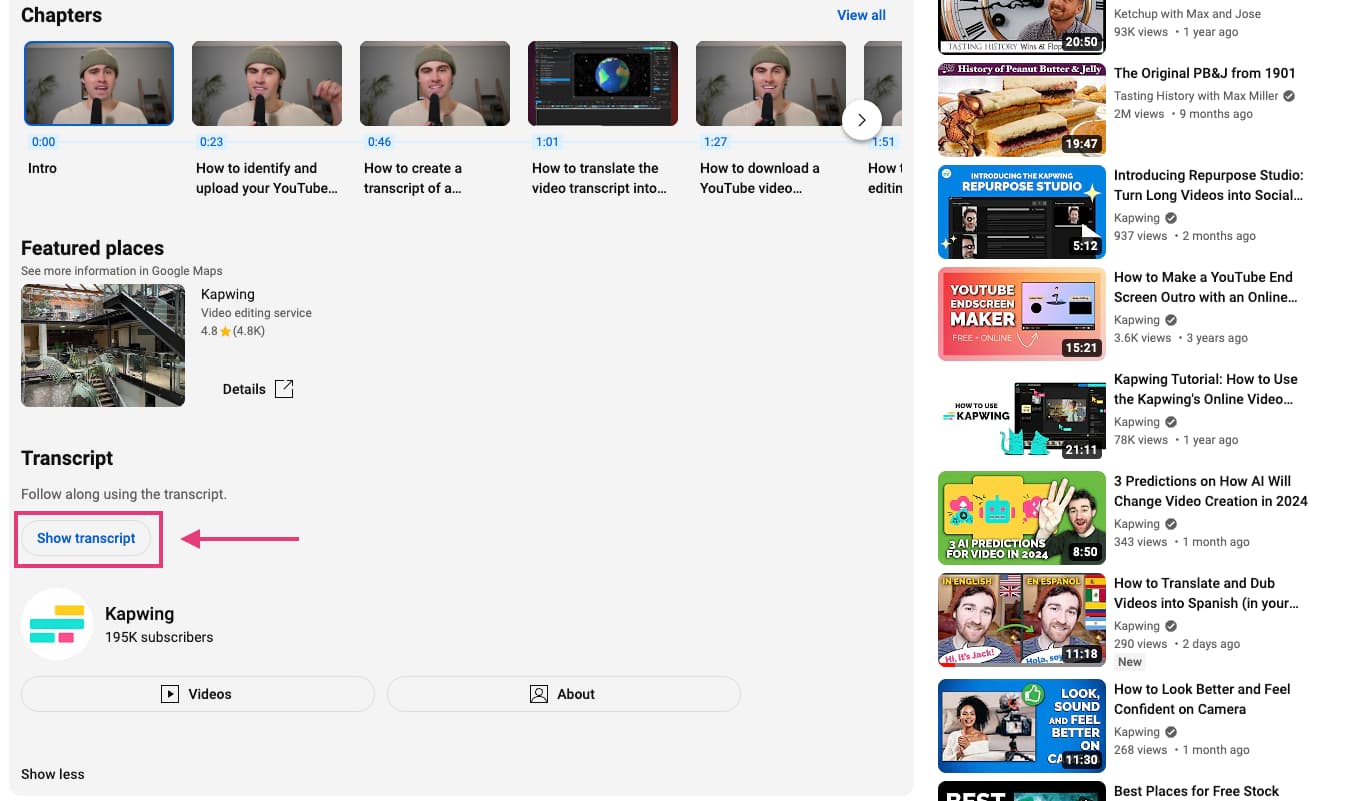Click title 'How to Make a YouTube End Screen Outro'
Screen dimensions: 1367x801
(x=1206, y=287)
